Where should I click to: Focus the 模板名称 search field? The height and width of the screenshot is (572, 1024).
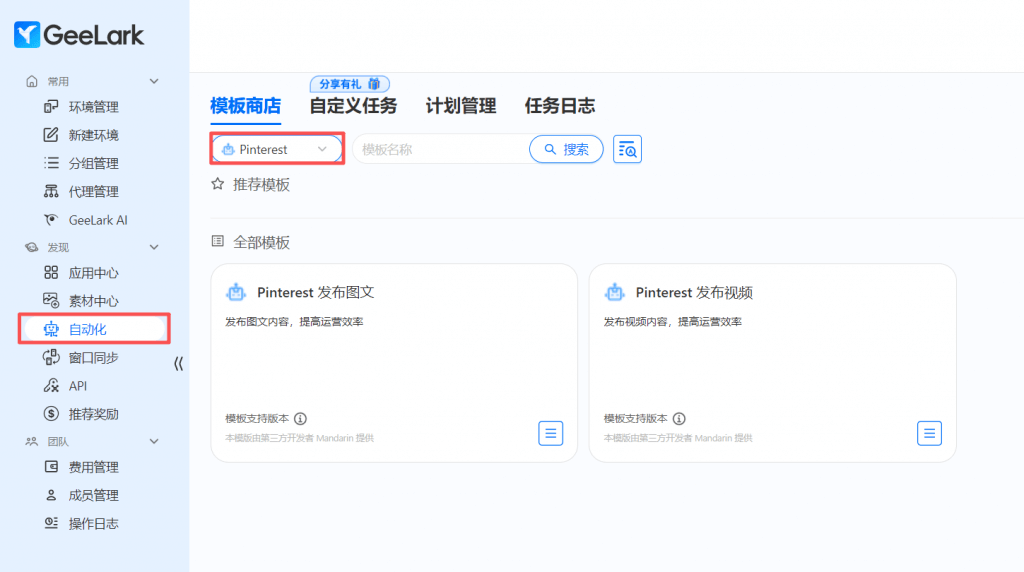point(440,149)
